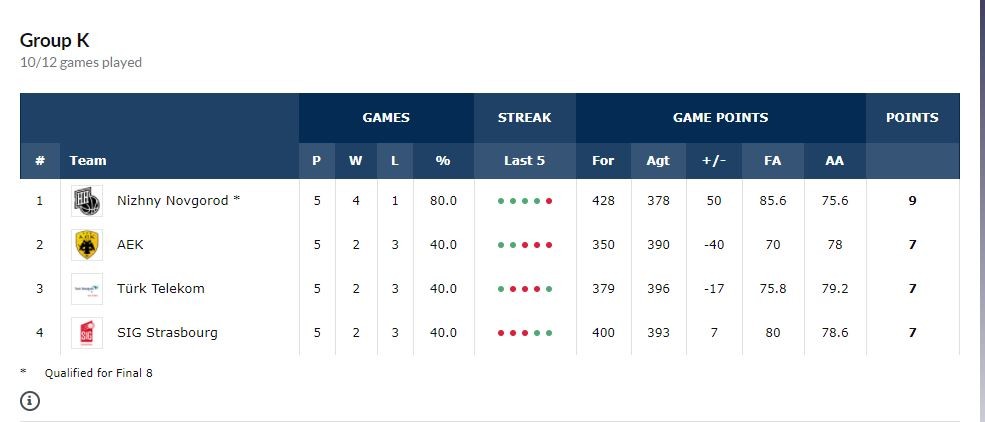Image resolution: width=985 pixels, height=422 pixels.
Task: Open the Türk Telekom team page link
Action: pos(161,289)
